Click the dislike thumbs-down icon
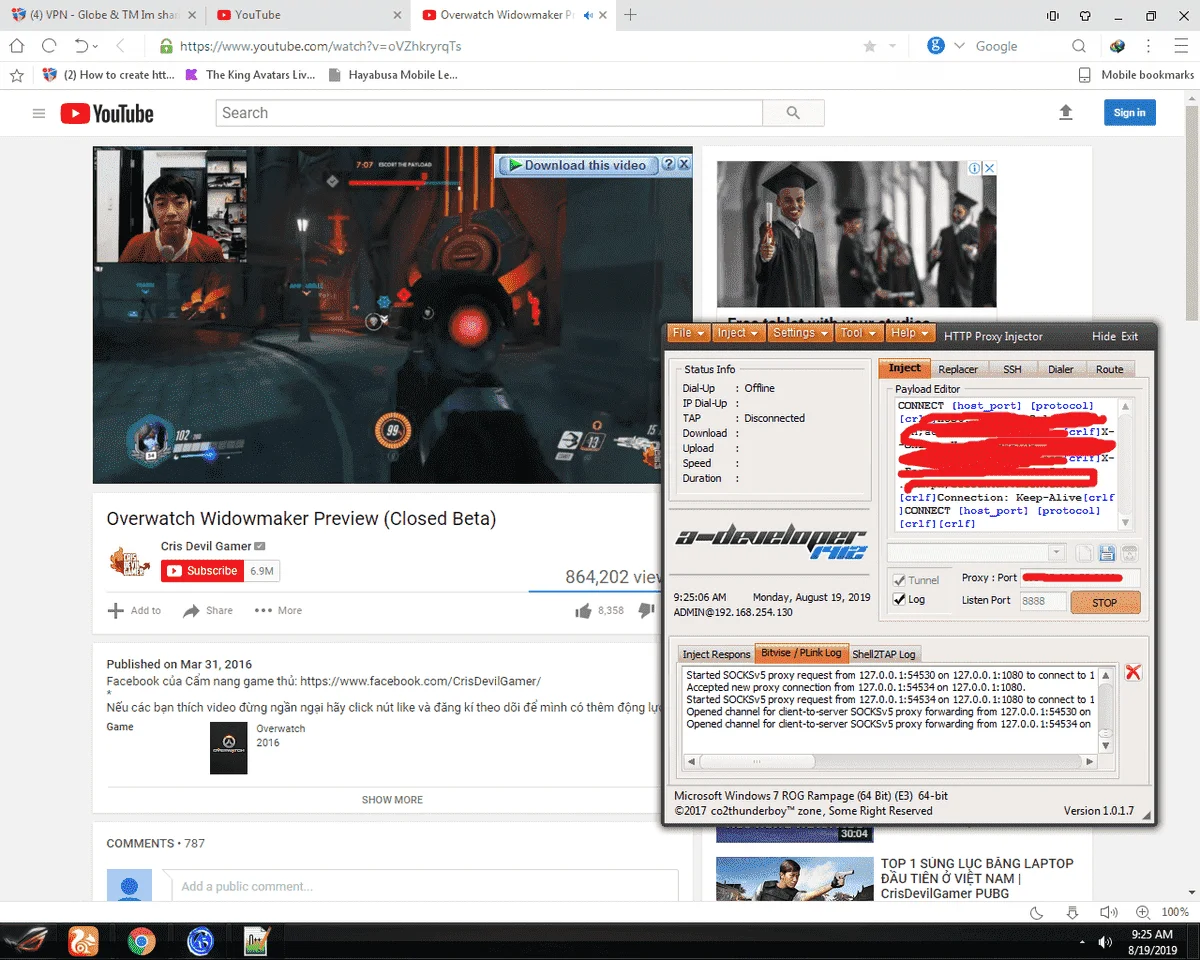This screenshot has width=1200, height=960. click(x=646, y=610)
